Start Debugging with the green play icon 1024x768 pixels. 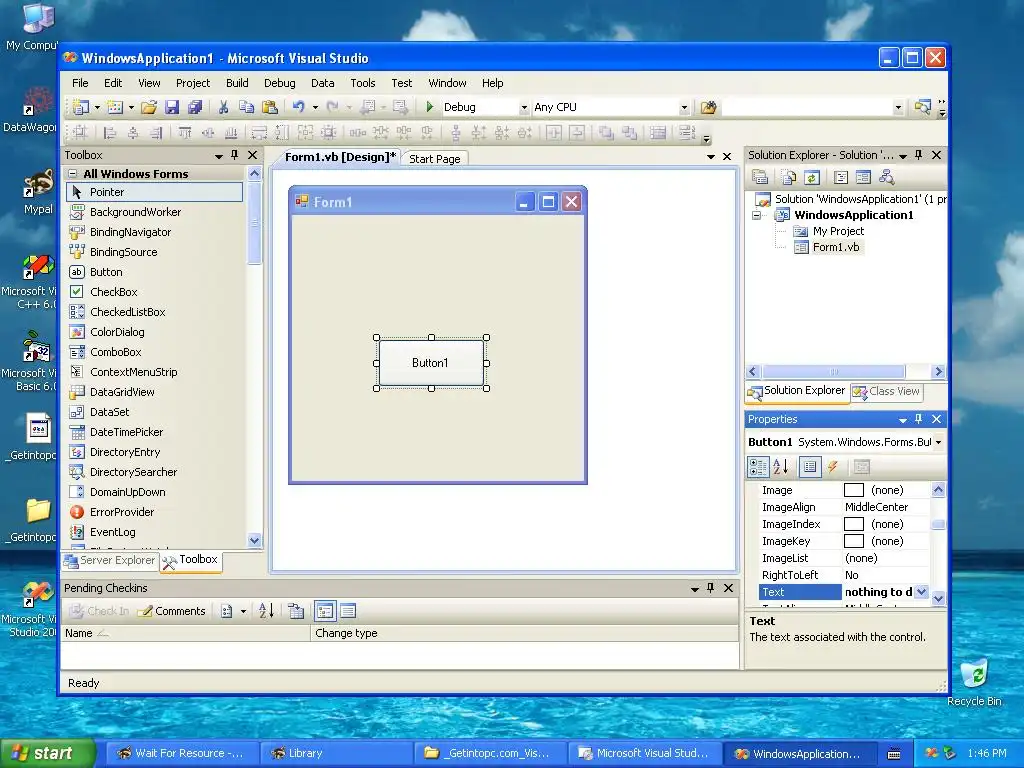430,106
